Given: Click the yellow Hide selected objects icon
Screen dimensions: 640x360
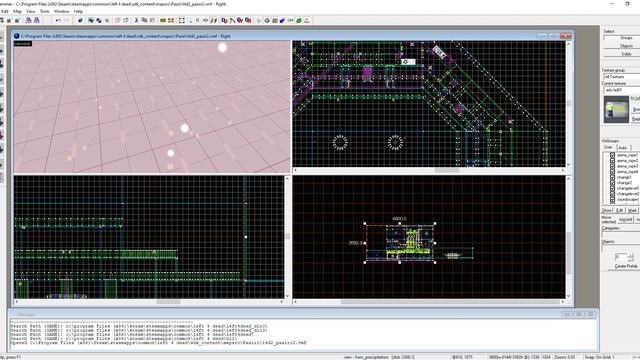Looking at the screenshot, I should [x=163, y=20].
